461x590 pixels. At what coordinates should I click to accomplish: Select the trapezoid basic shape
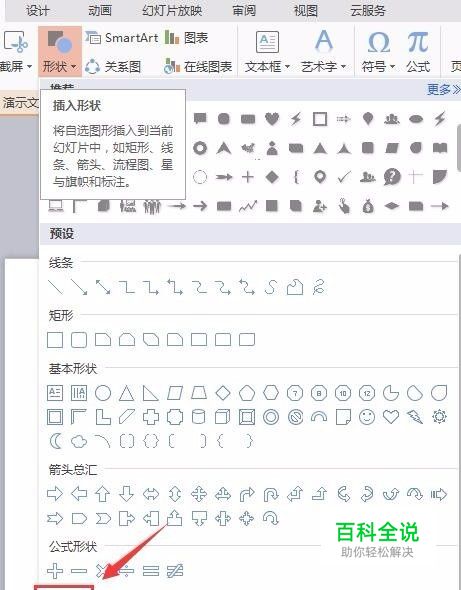click(199, 393)
